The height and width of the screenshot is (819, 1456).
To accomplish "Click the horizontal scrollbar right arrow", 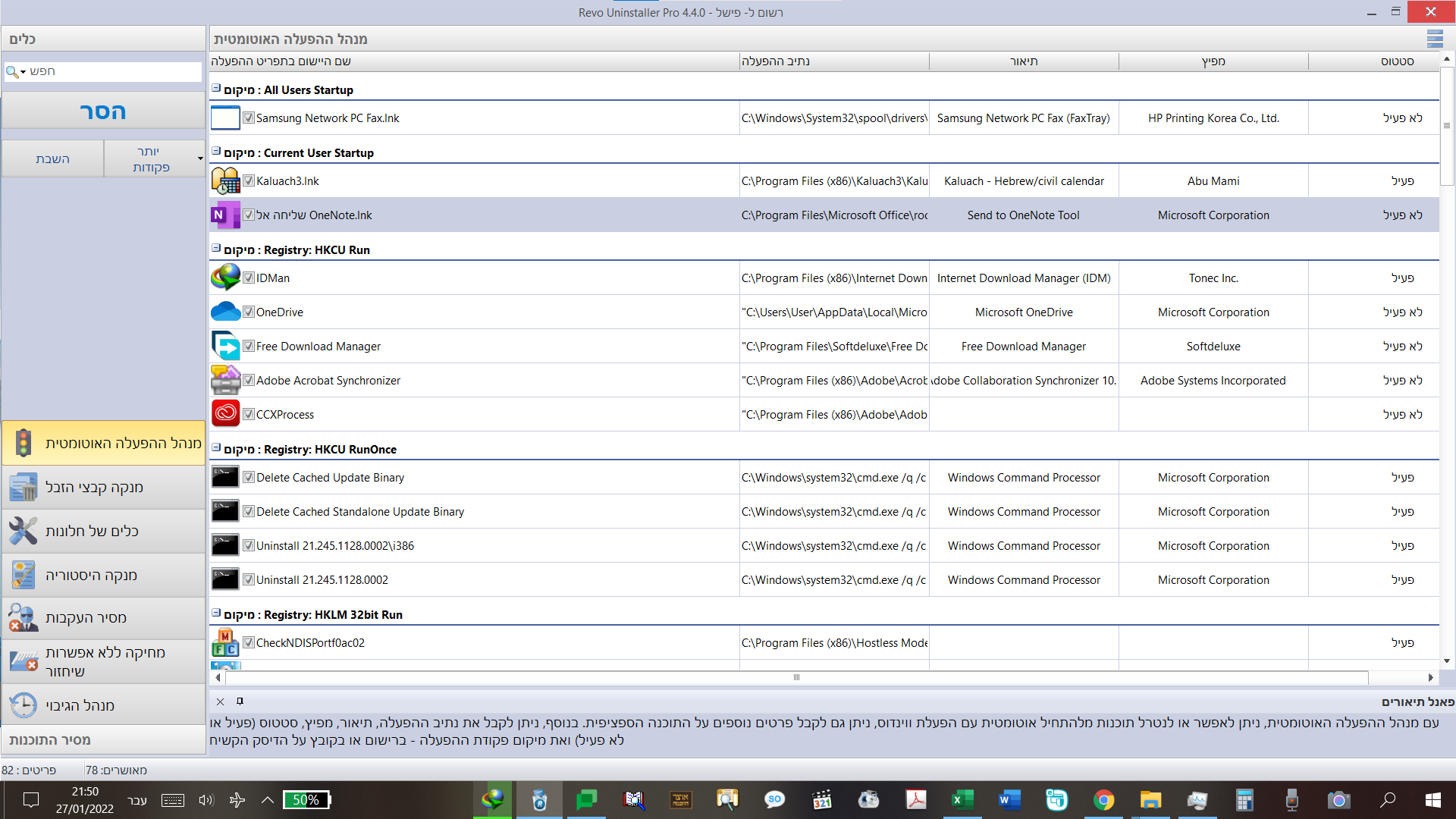I will (x=1431, y=677).
